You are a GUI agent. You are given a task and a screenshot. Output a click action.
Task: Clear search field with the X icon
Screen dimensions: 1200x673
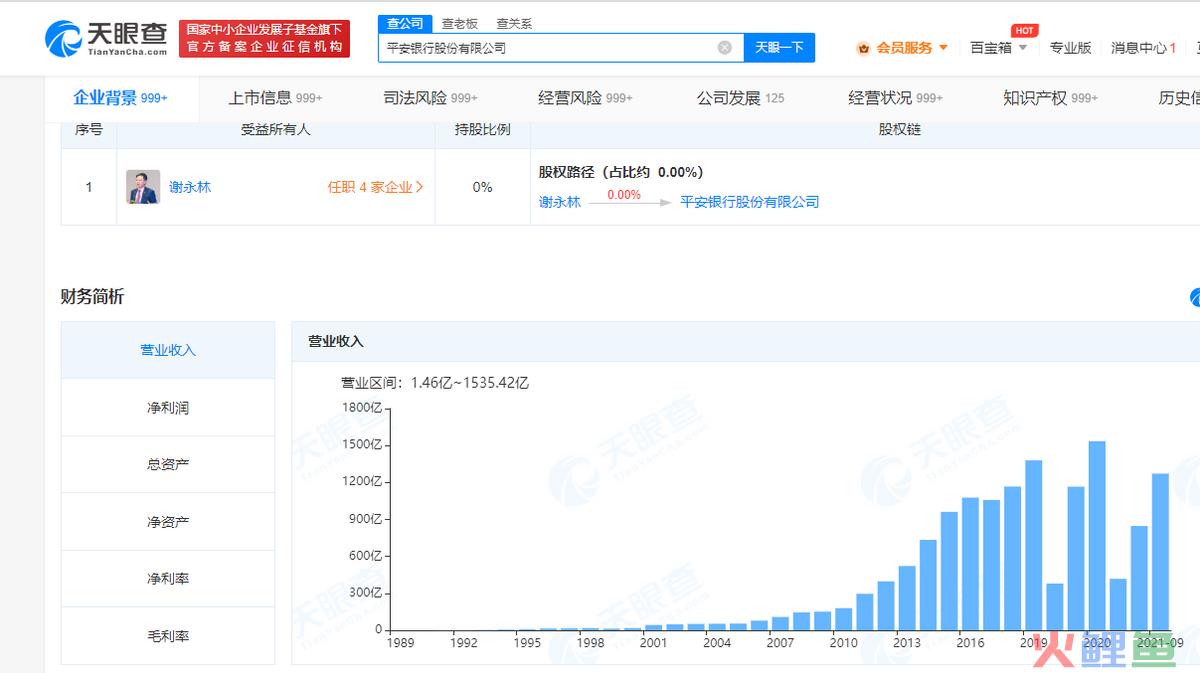coord(725,47)
